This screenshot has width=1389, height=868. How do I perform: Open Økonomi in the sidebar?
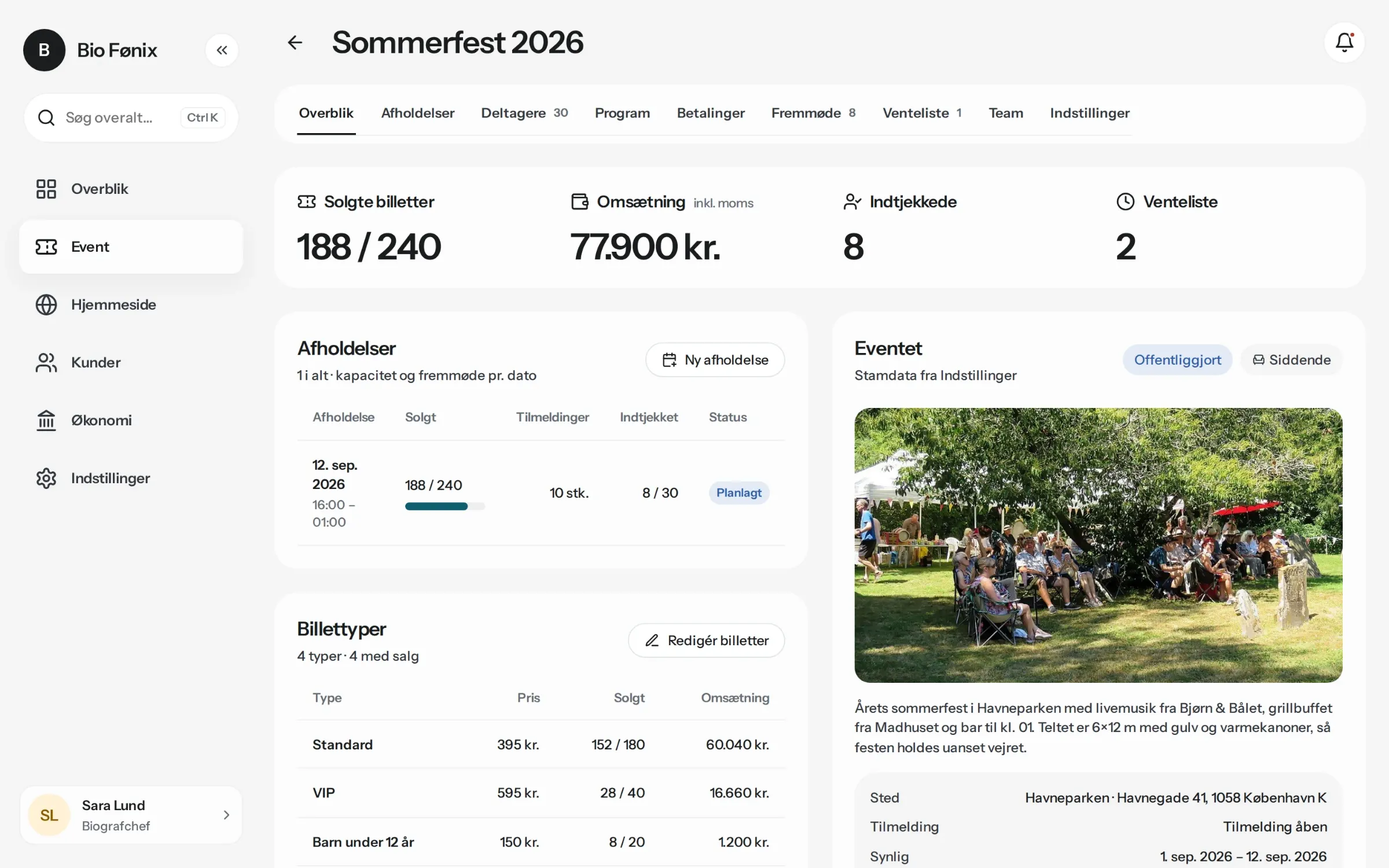click(131, 420)
